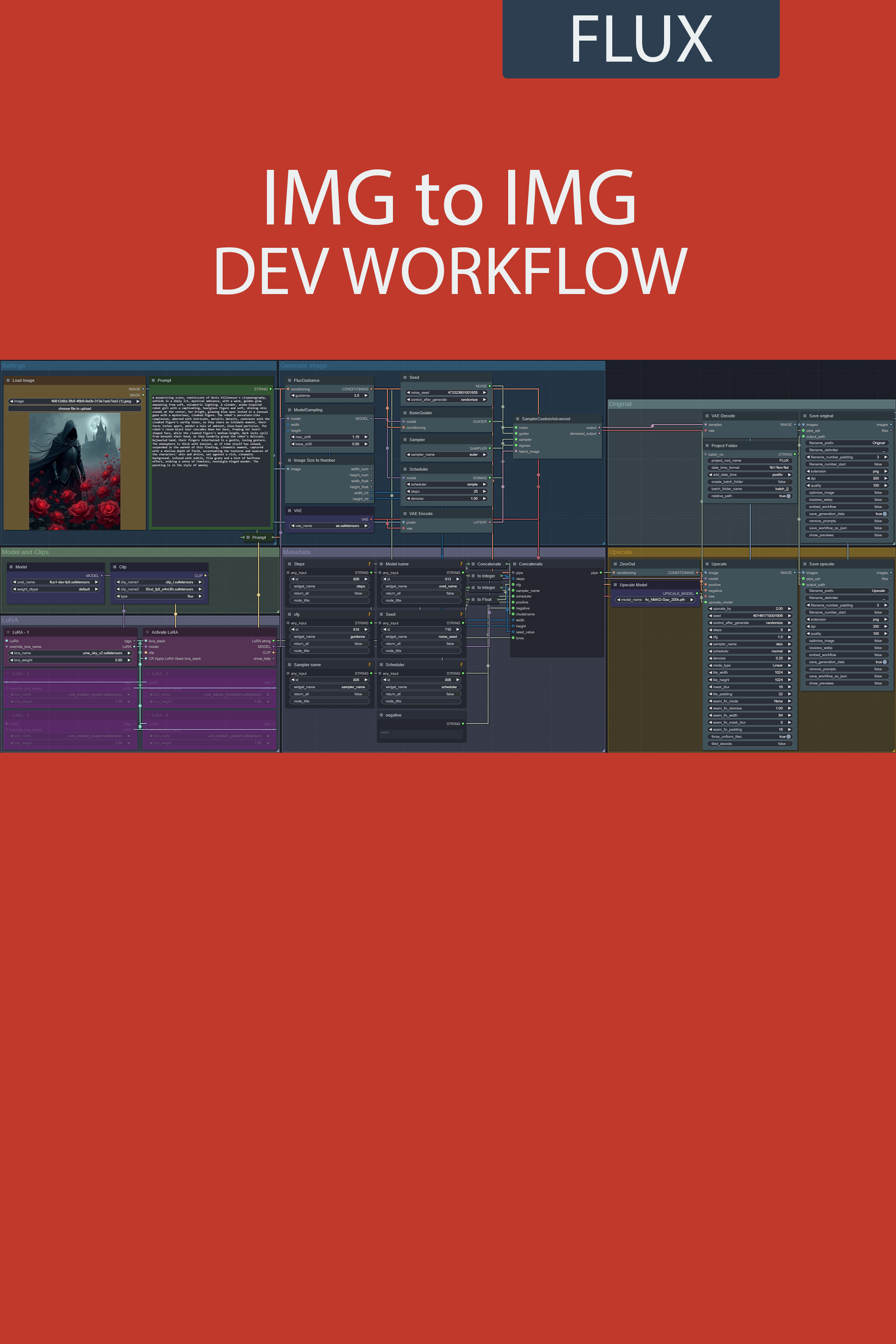896x1344 pixels.
Task: Collapse the FluxGuidance node using its title dot
Action: [x=290, y=380]
